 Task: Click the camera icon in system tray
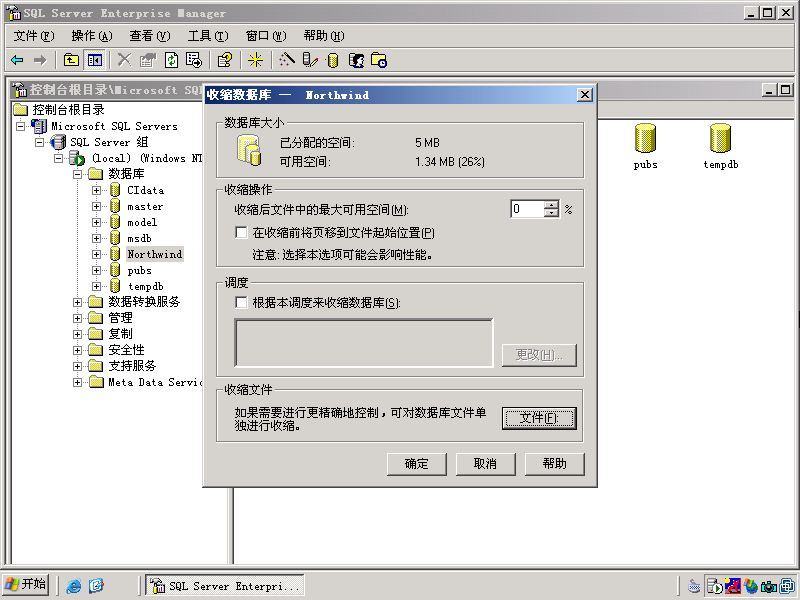point(768,586)
